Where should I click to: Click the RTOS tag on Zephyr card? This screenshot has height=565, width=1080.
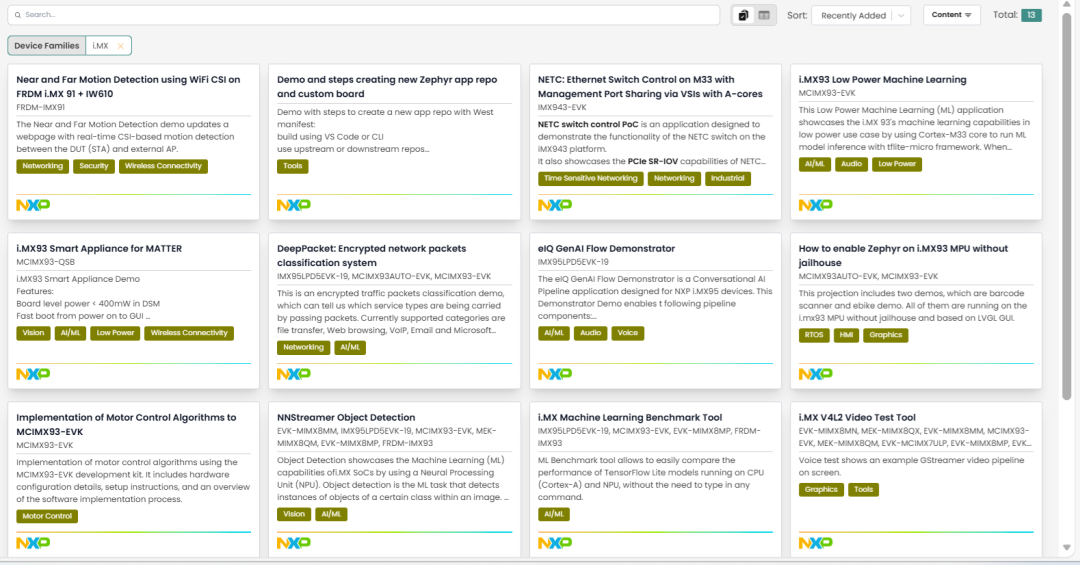[x=813, y=336]
